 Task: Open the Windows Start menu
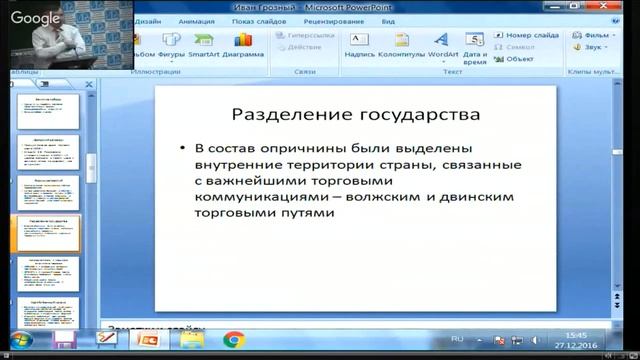(21, 340)
